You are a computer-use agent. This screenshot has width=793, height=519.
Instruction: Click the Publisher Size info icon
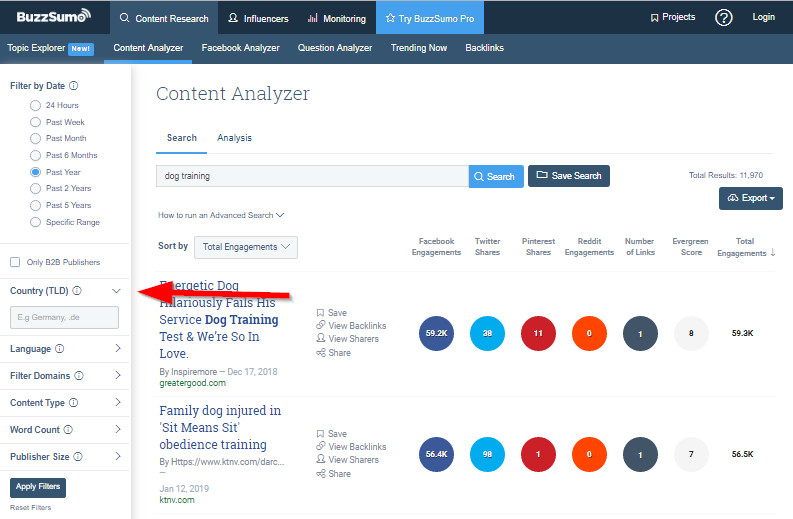[x=78, y=456]
